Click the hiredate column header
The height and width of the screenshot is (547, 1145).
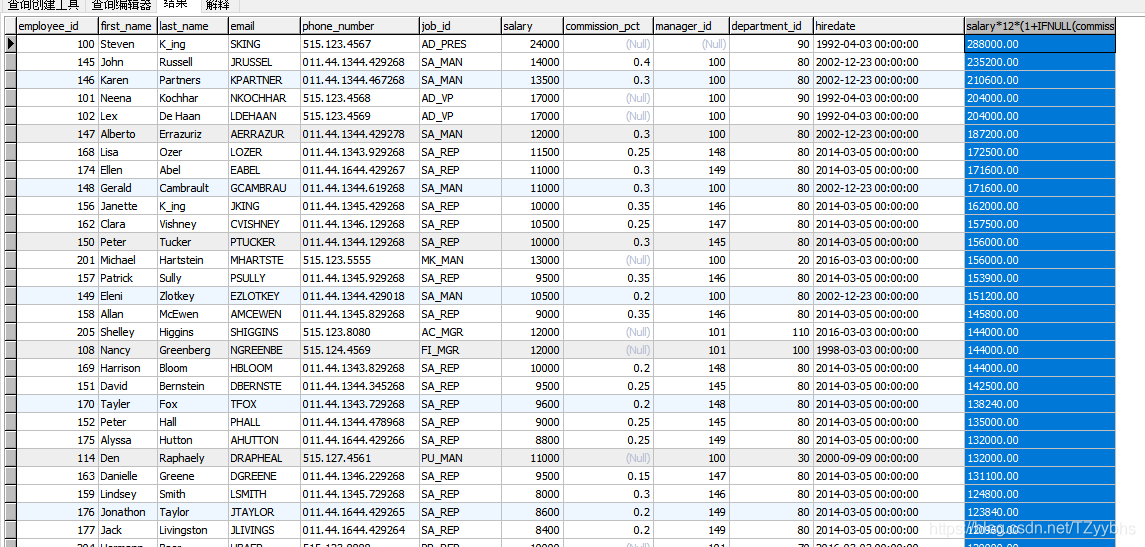889,26
